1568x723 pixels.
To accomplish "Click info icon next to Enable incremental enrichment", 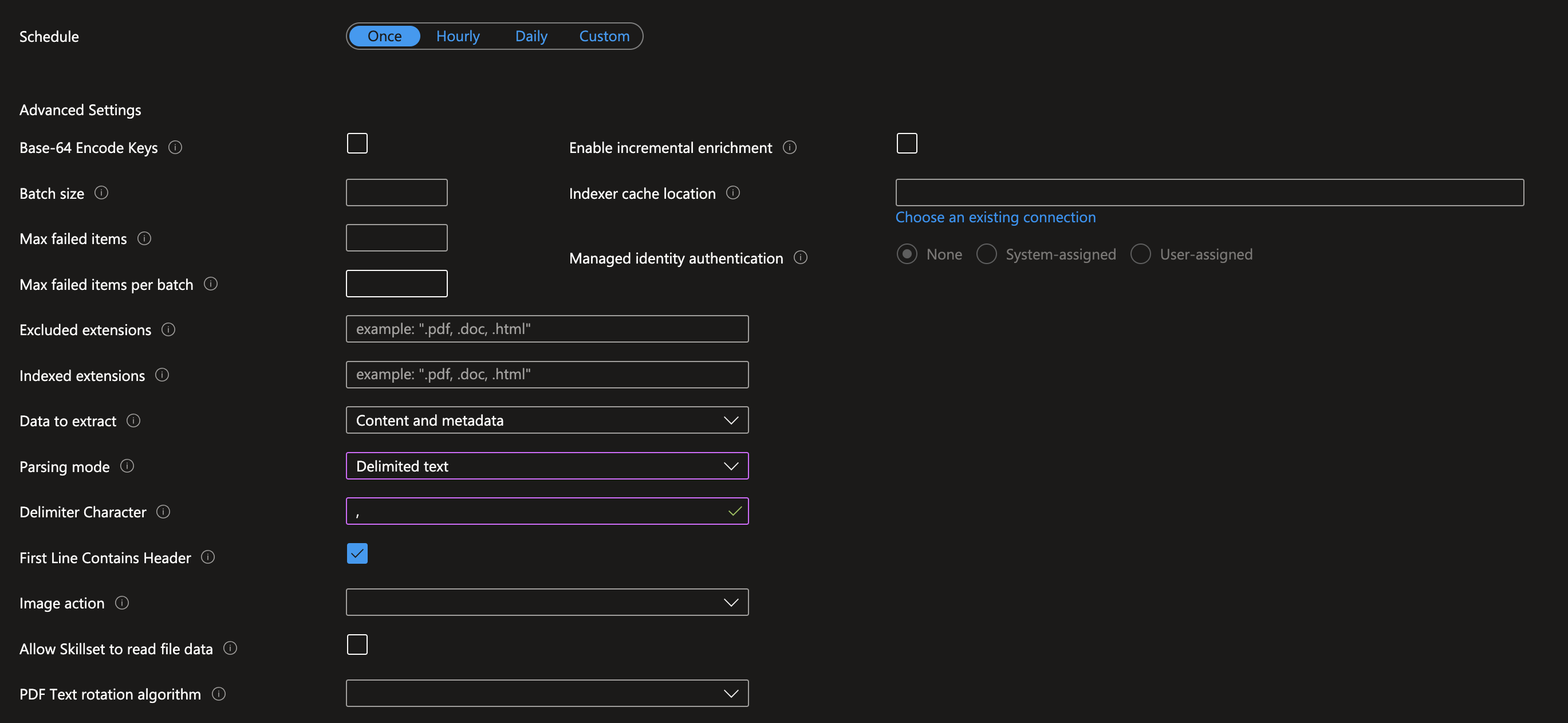I will 790,147.
